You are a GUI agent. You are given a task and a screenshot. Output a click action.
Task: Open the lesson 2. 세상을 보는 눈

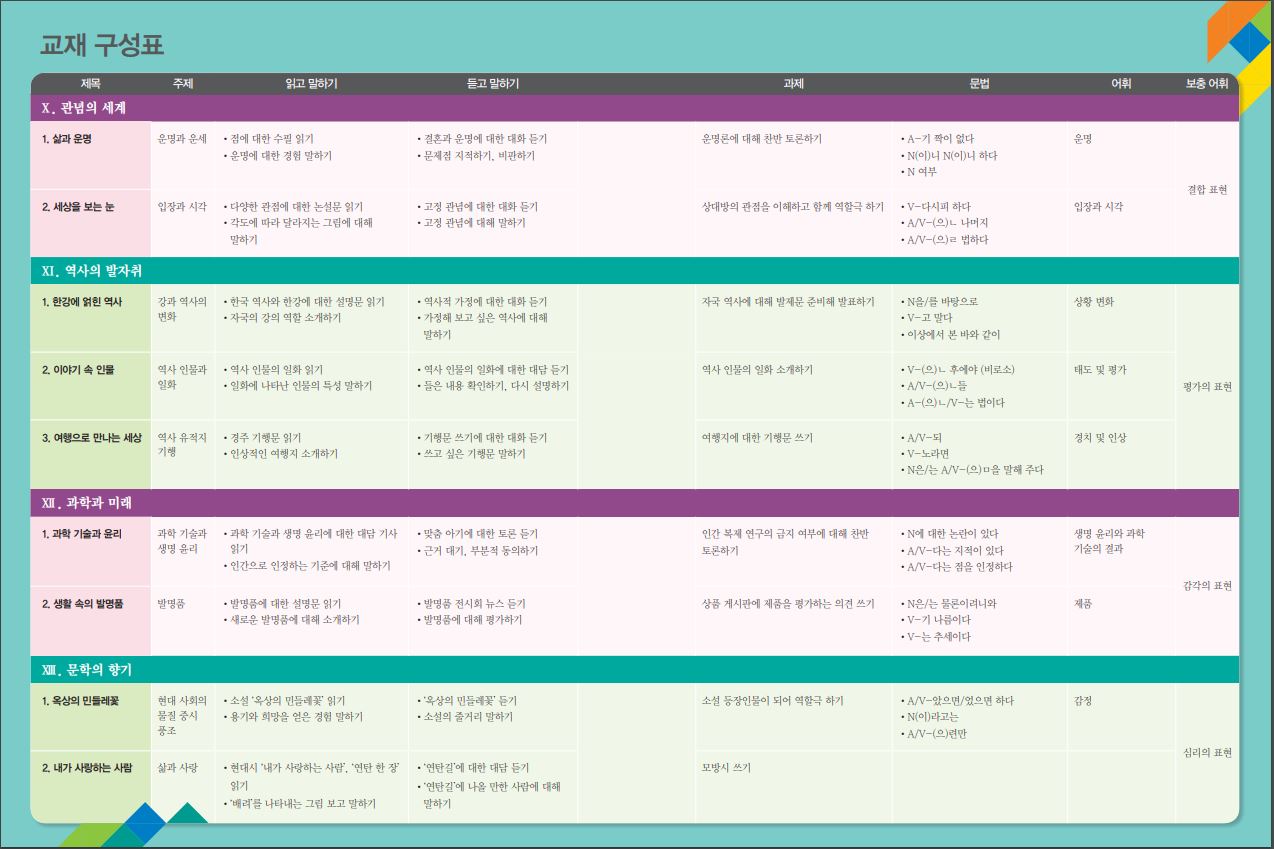pyautogui.click(x=78, y=207)
